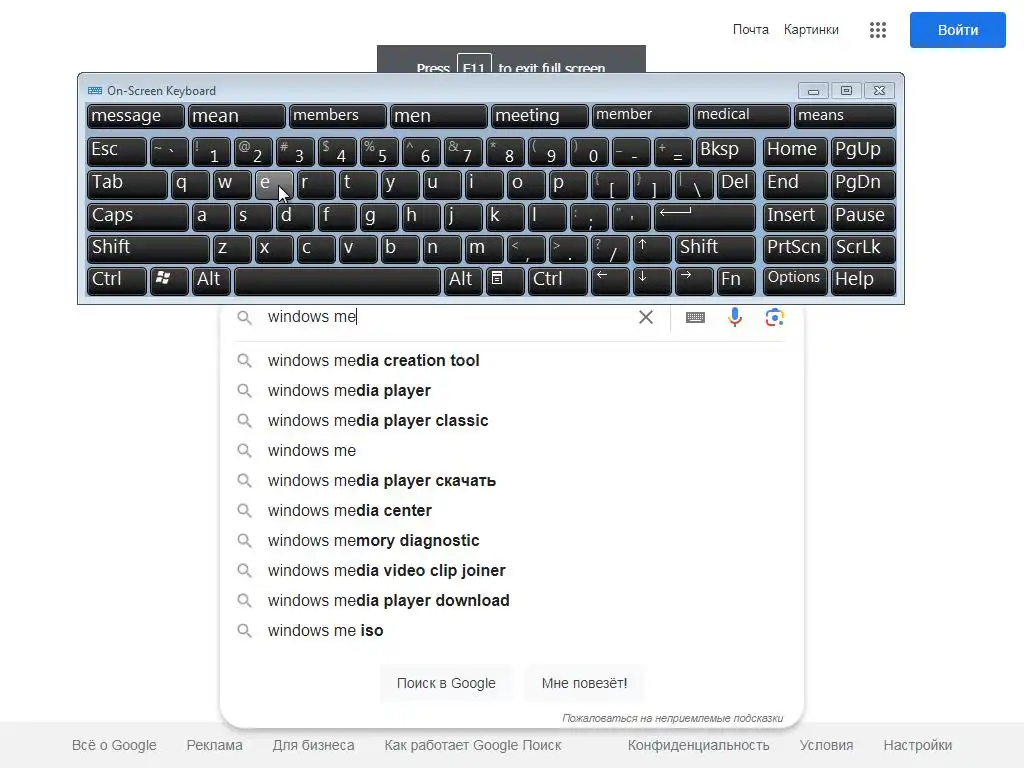
Task: Open Google's virtual keyboard icon in search box
Action: [x=695, y=317]
